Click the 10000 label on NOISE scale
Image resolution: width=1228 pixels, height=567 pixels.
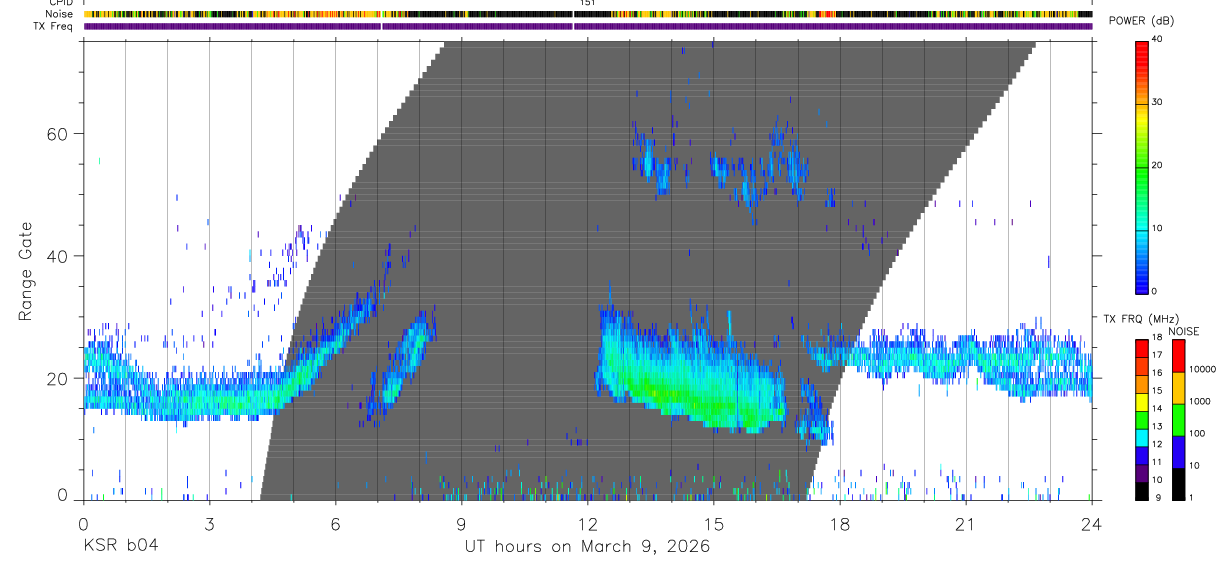[x=1203, y=369]
